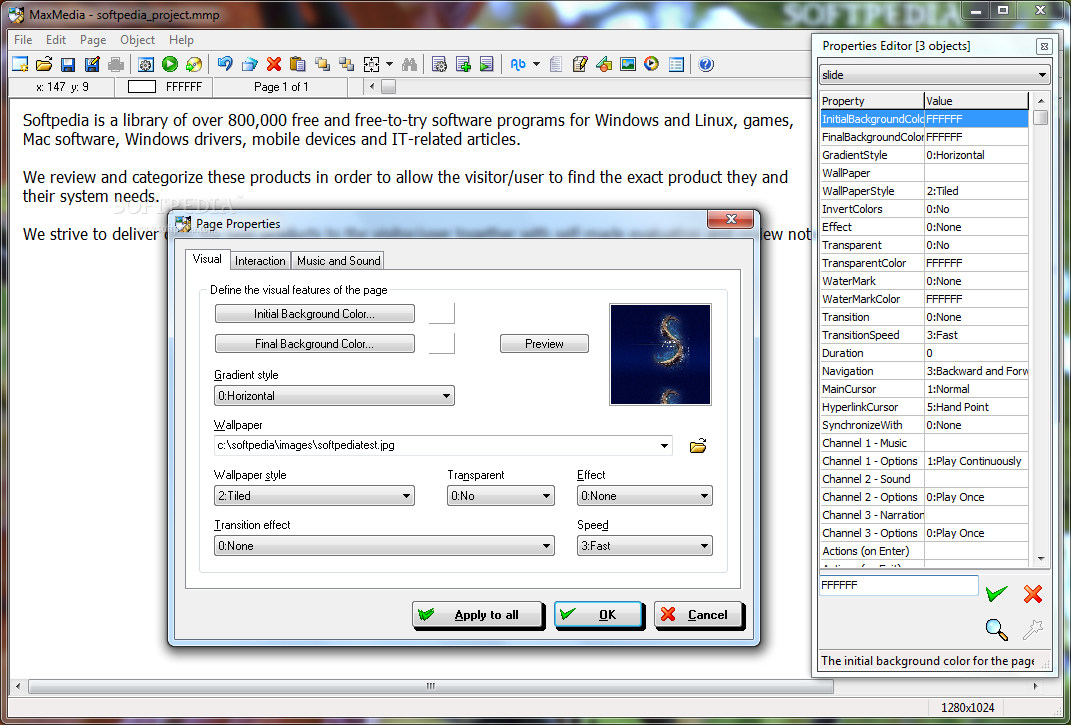Open Help with the blue question icon
The image size is (1071, 725).
click(x=706, y=64)
